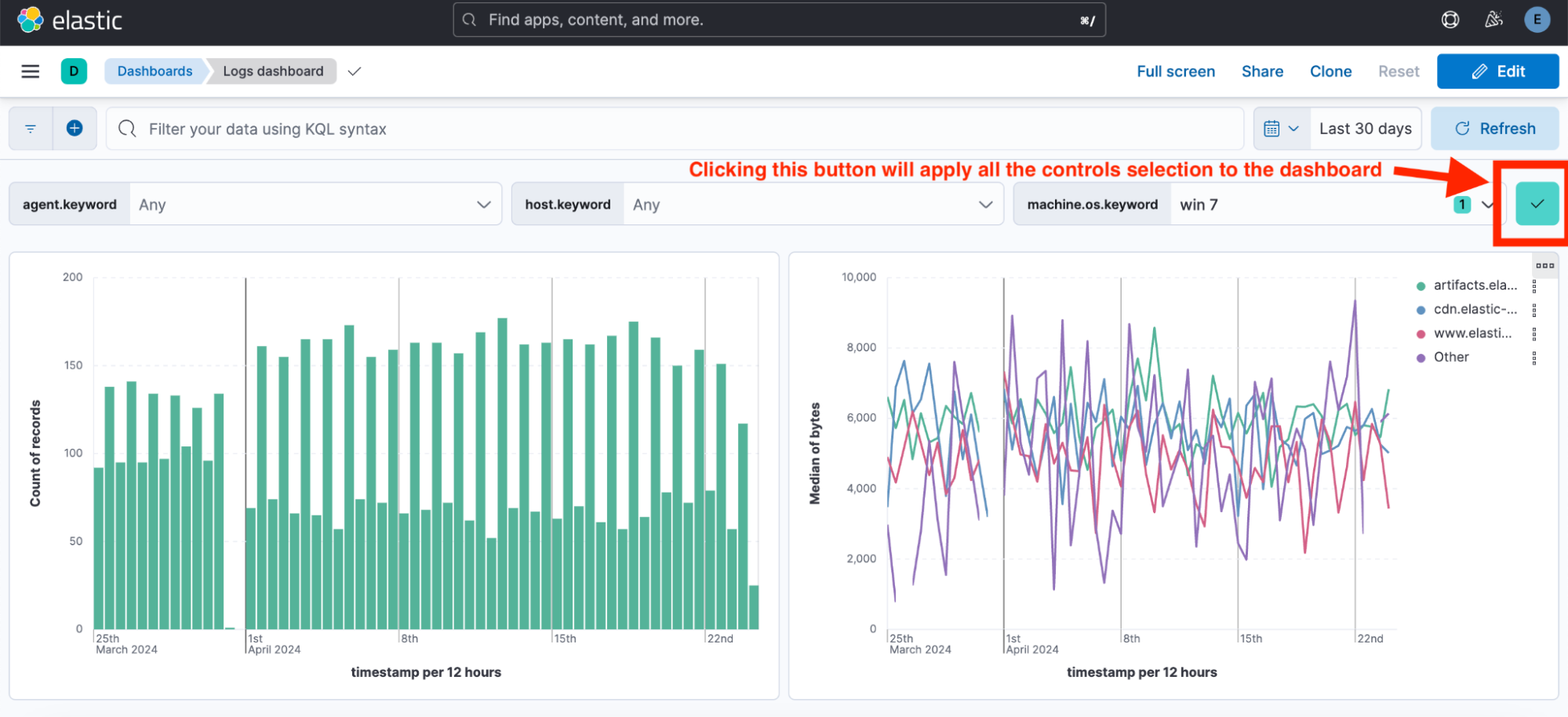The height and width of the screenshot is (717, 1568).
Task: Click the add filter plus icon
Action: pyautogui.click(x=75, y=129)
